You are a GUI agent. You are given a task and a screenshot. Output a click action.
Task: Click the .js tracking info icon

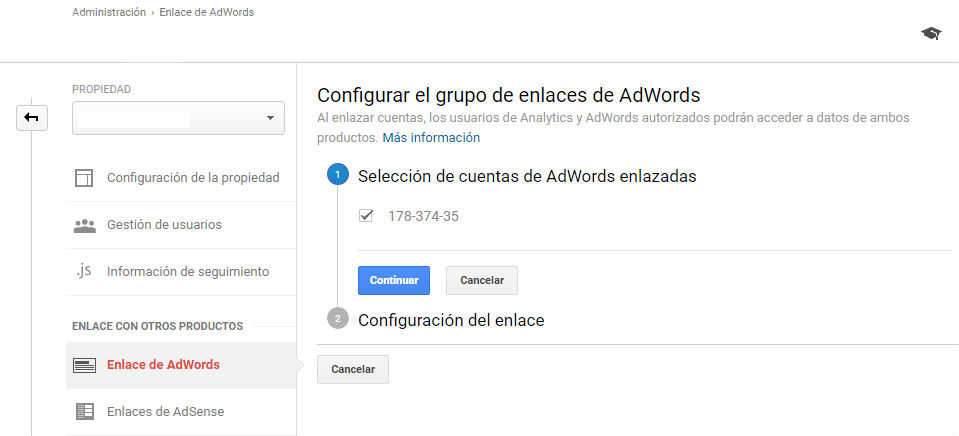(84, 271)
